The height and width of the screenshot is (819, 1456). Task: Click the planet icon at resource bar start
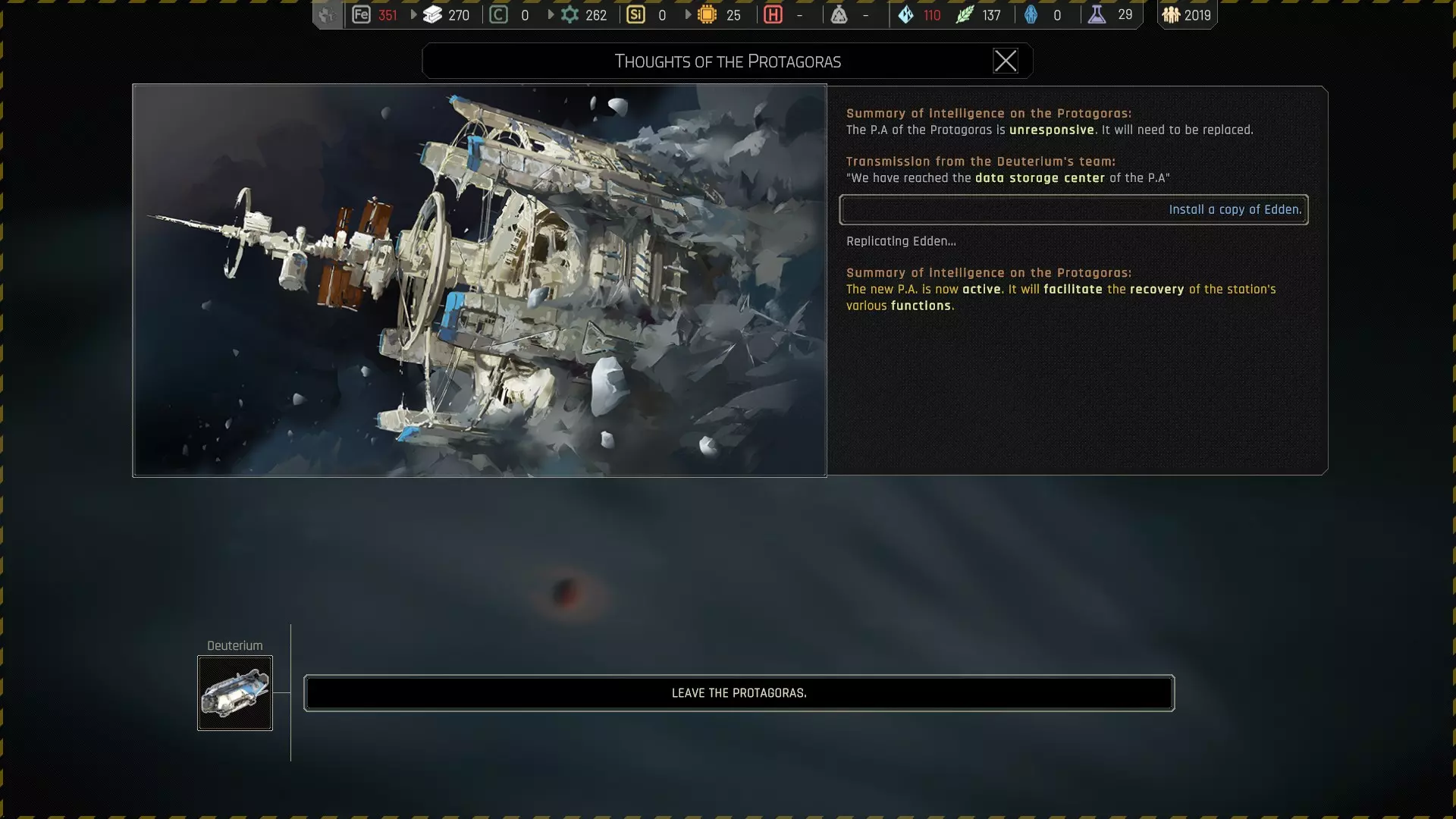coord(327,14)
